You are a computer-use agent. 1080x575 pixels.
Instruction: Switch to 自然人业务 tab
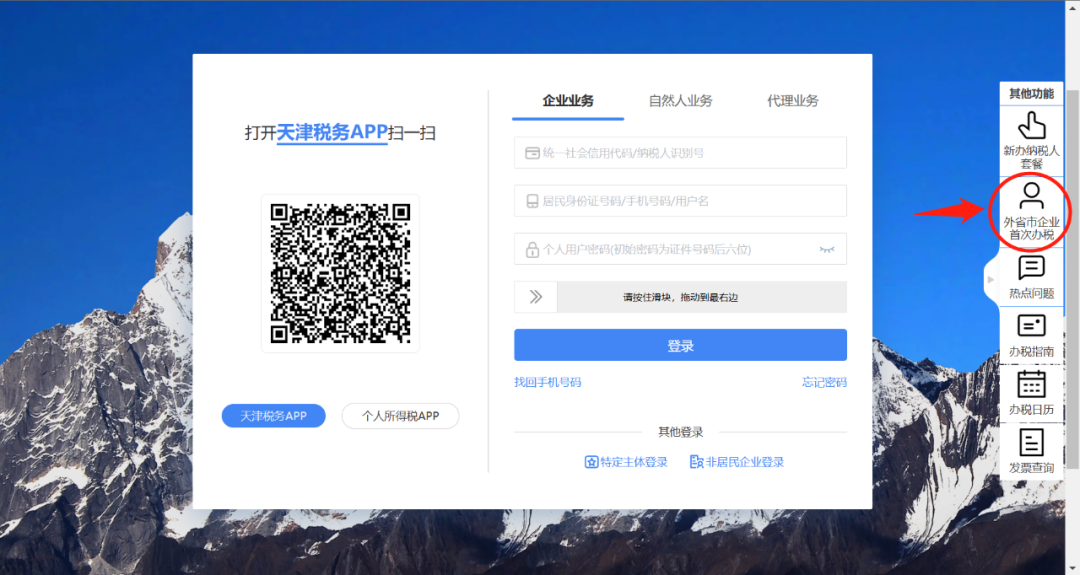click(681, 101)
